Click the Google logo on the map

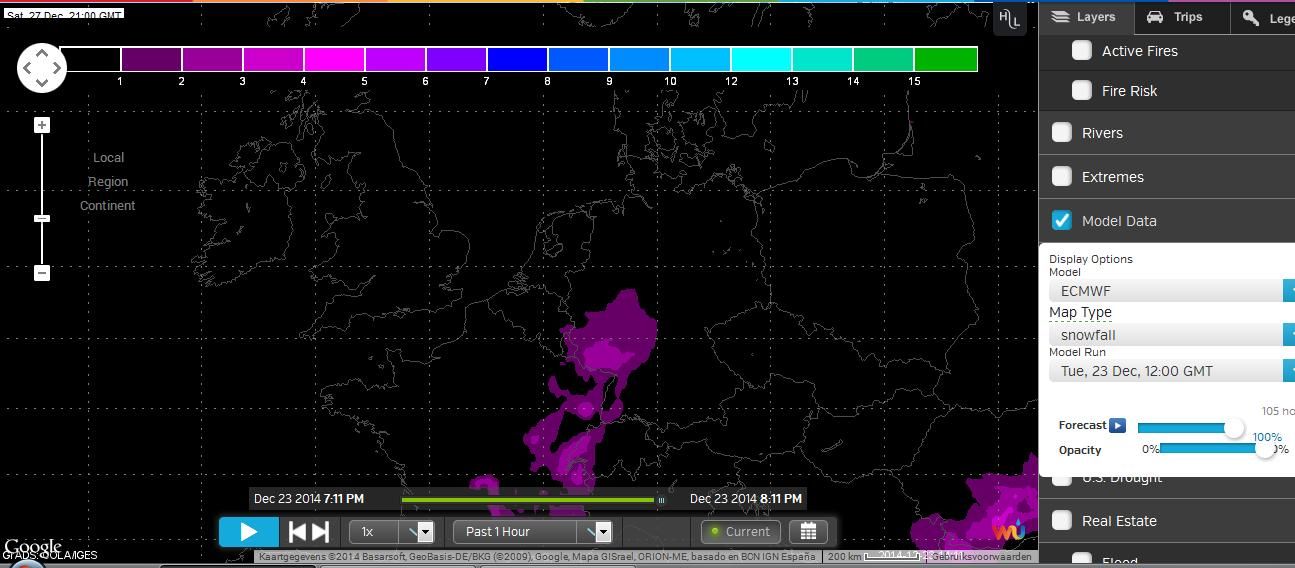32,547
